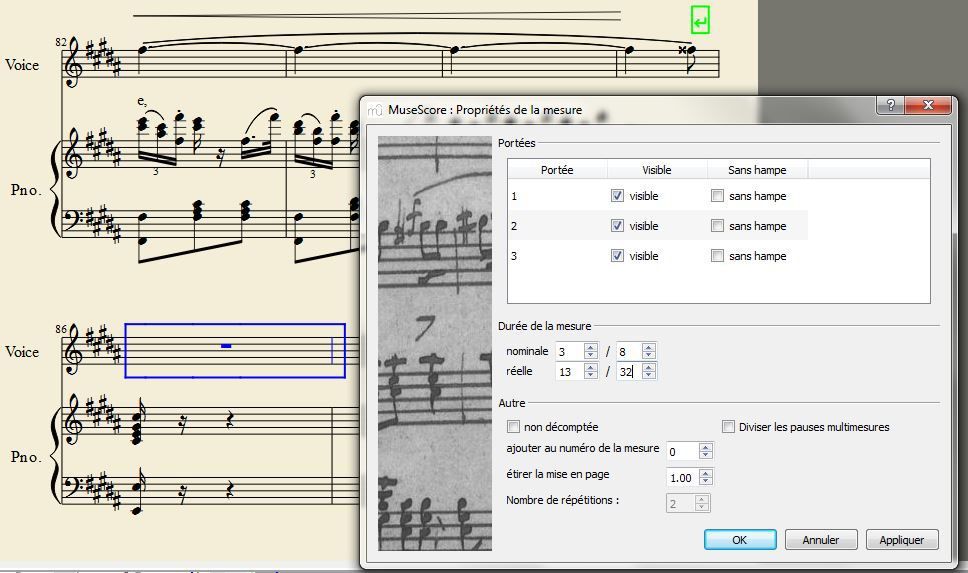This screenshot has height=573, width=968.
Task: Check the non décomptée option
Action: point(513,427)
